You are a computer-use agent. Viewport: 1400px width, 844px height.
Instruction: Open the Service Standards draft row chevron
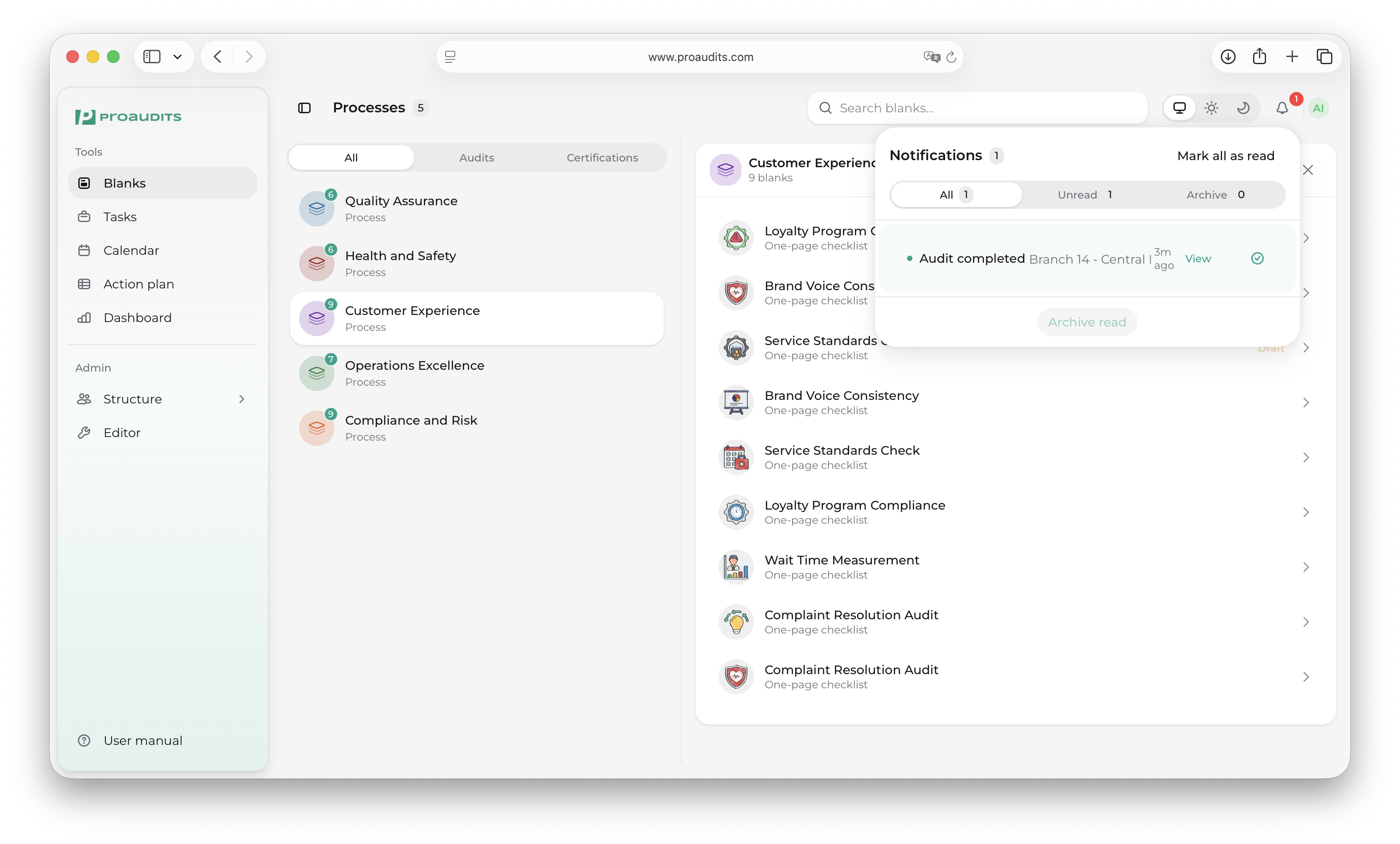click(1306, 348)
